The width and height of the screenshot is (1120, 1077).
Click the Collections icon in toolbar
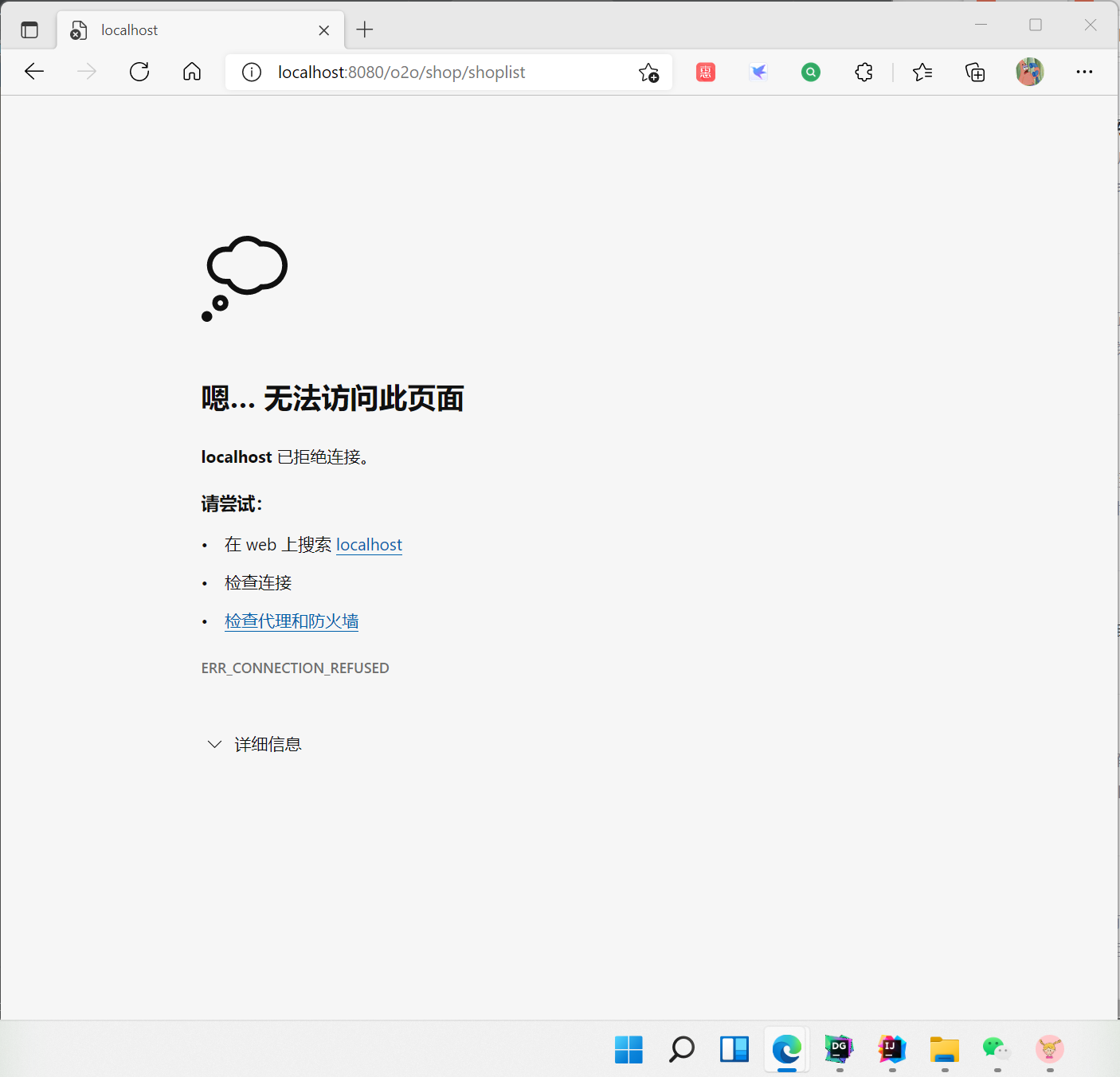coord(975,72)
